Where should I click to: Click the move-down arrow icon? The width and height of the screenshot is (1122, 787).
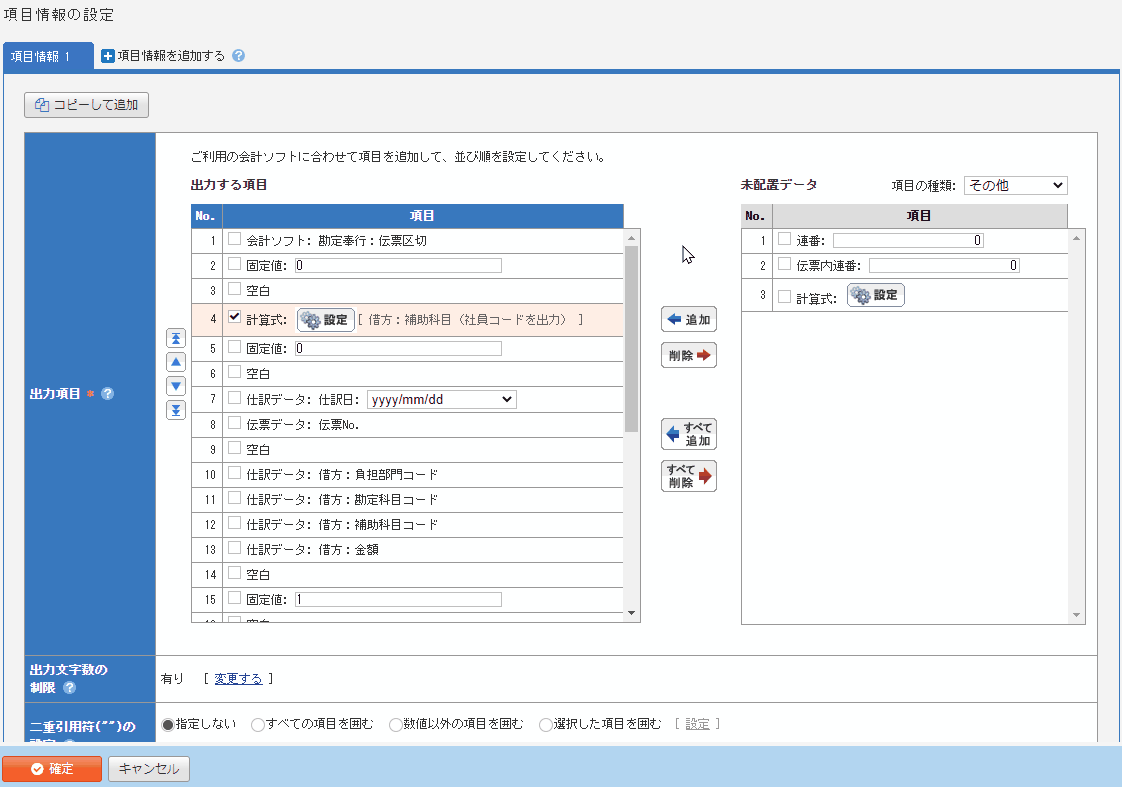click(x=176, y=386)
